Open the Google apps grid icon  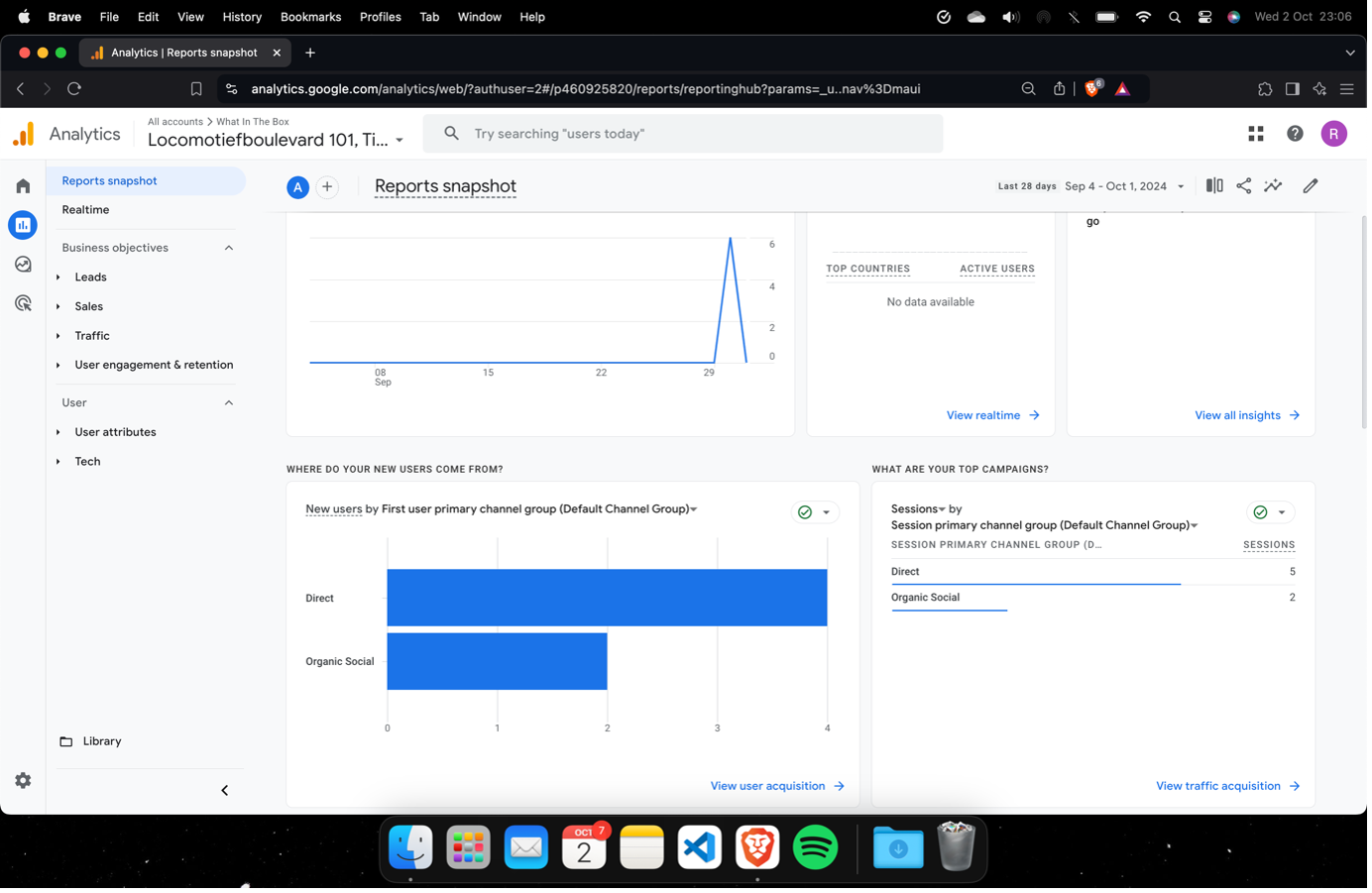pos(1256,134)
